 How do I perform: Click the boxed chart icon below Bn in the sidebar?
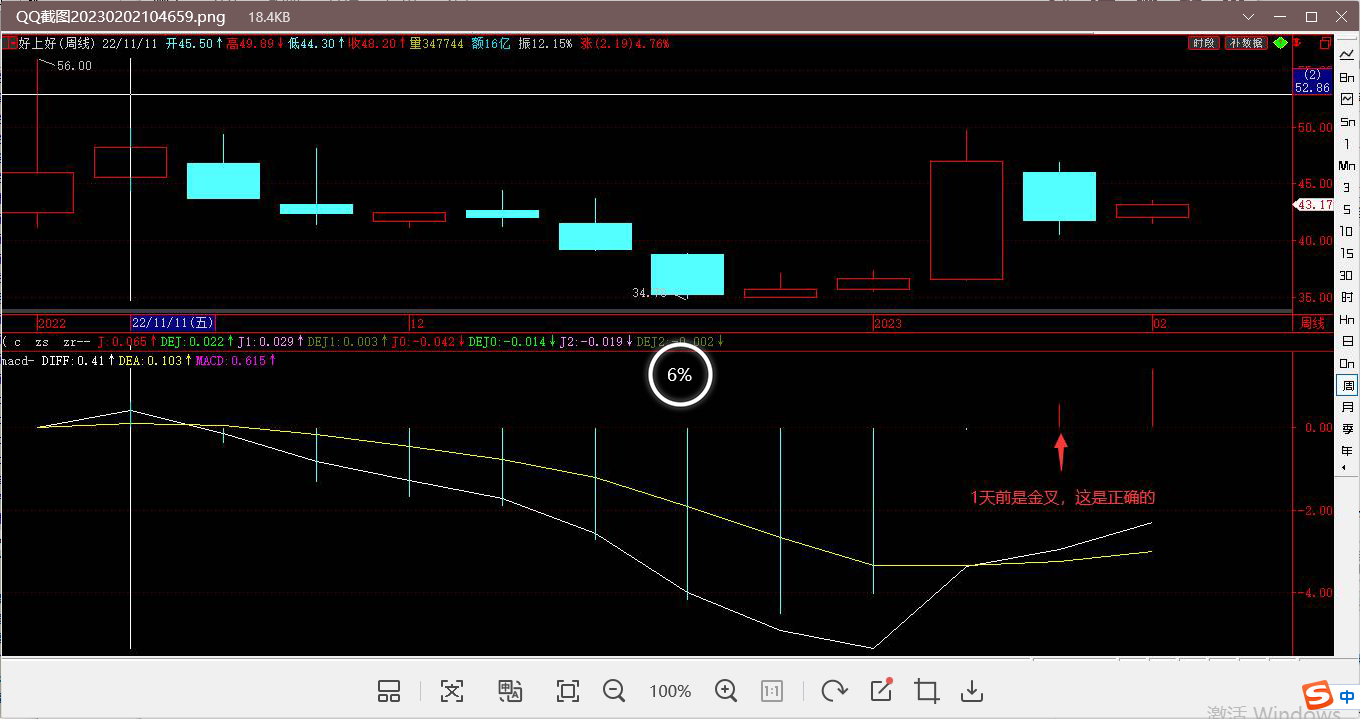1347,99
